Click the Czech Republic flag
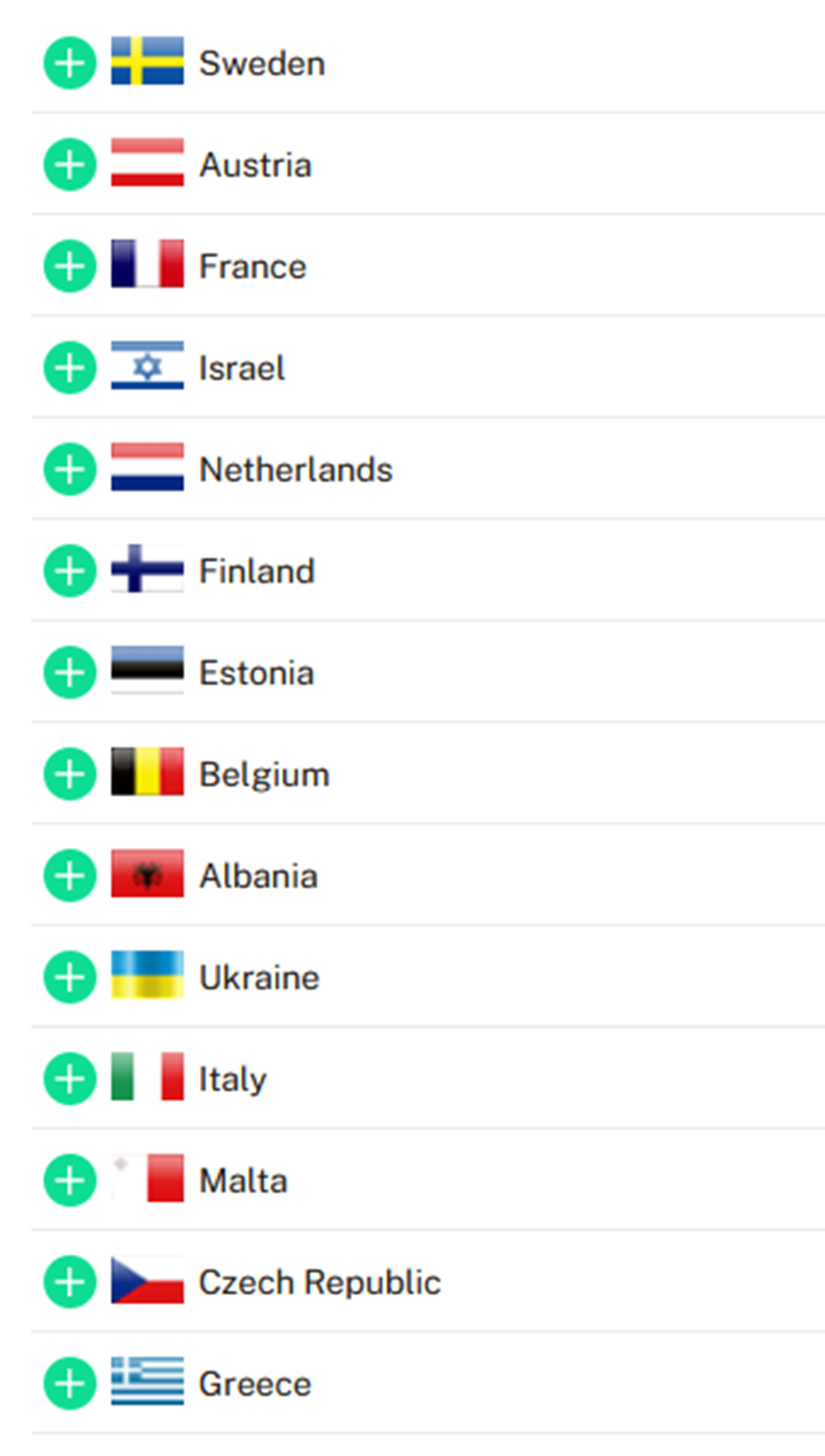825x1456 pixels. point(147,1280)
